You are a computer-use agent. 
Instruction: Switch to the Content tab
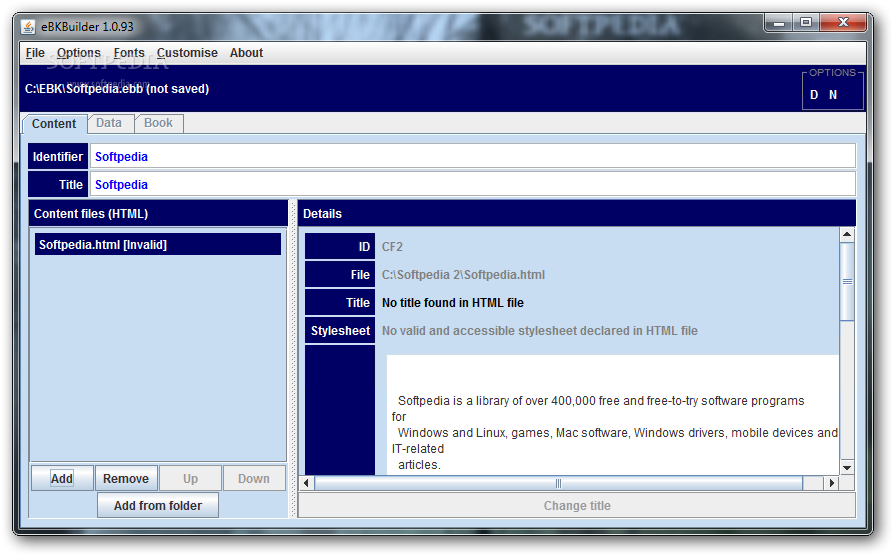coord(54,124)
